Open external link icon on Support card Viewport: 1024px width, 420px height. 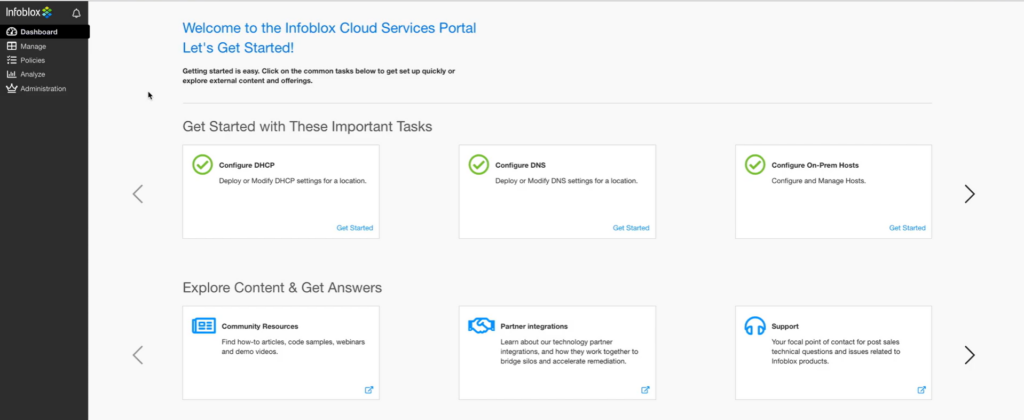(x=921, y=389)
